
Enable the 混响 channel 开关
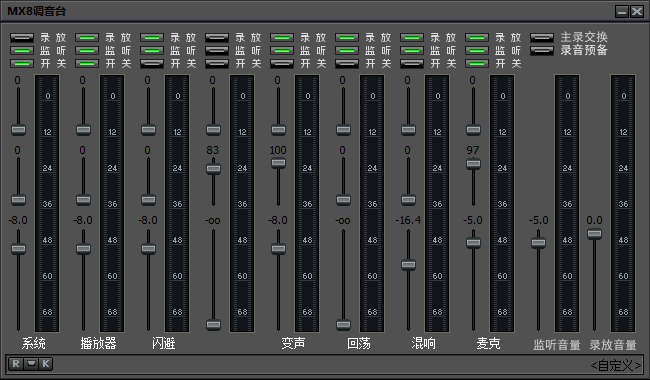412,63
